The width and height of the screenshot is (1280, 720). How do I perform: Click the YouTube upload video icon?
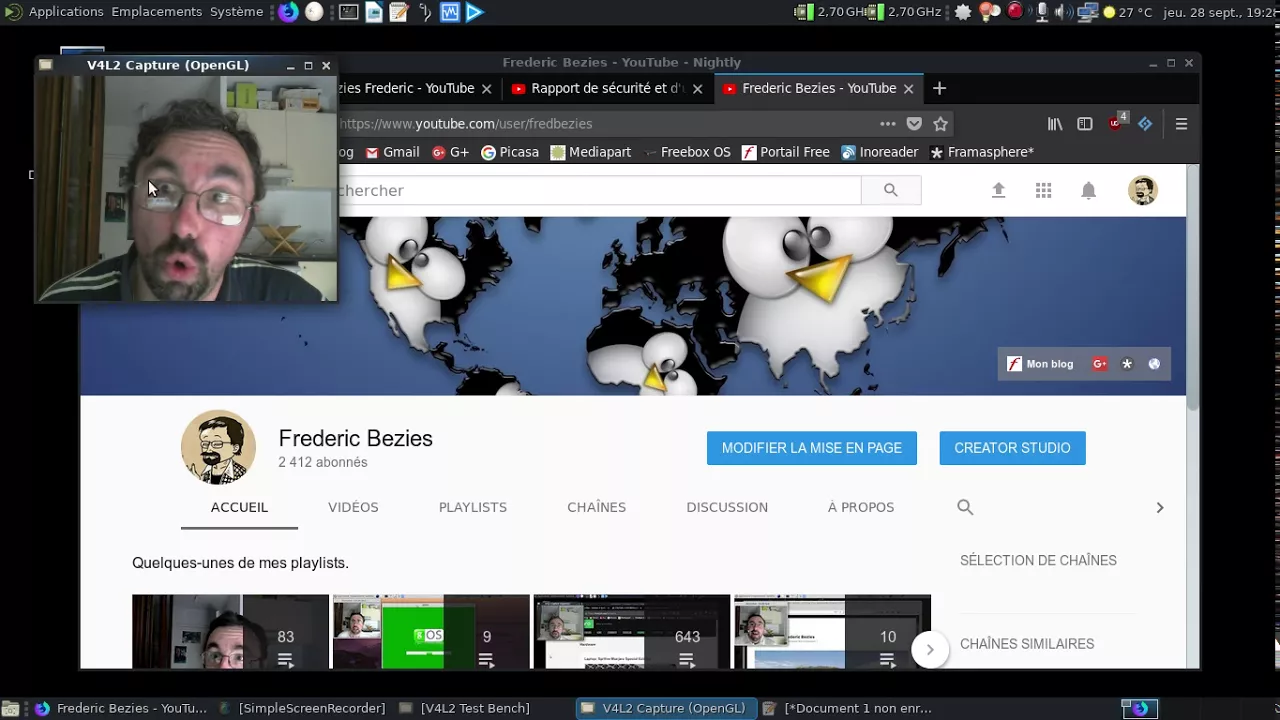tap(998, 190)
